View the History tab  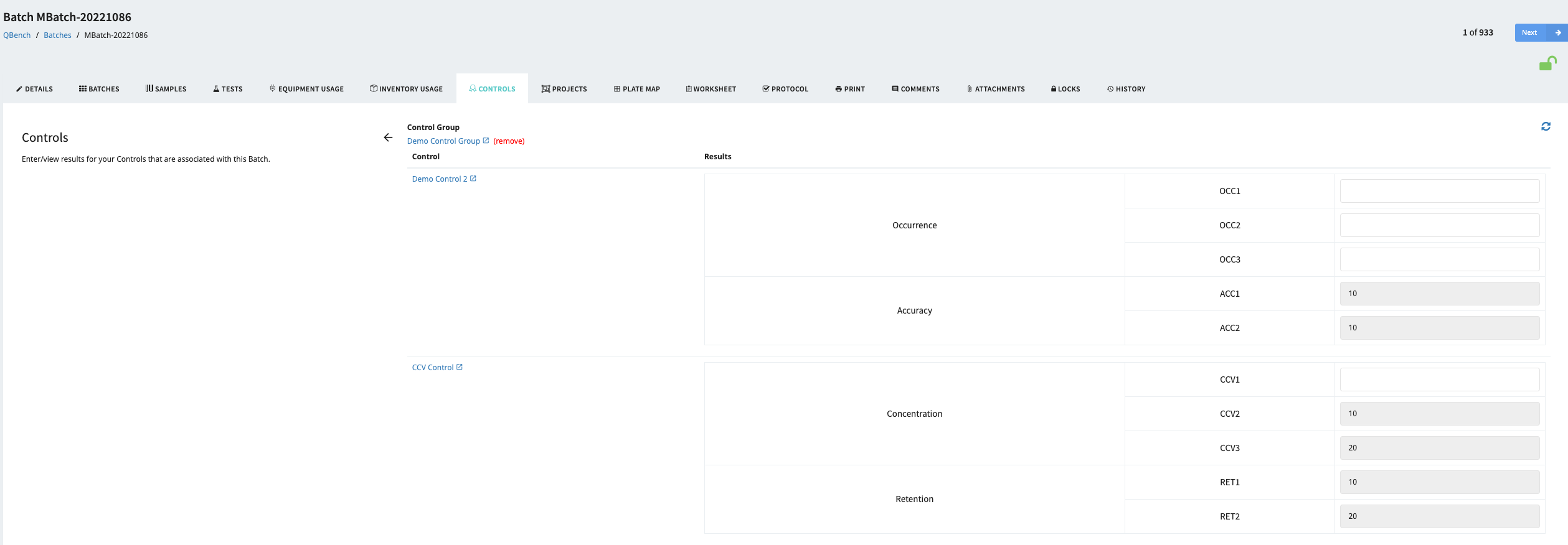tap(1126, 89)
